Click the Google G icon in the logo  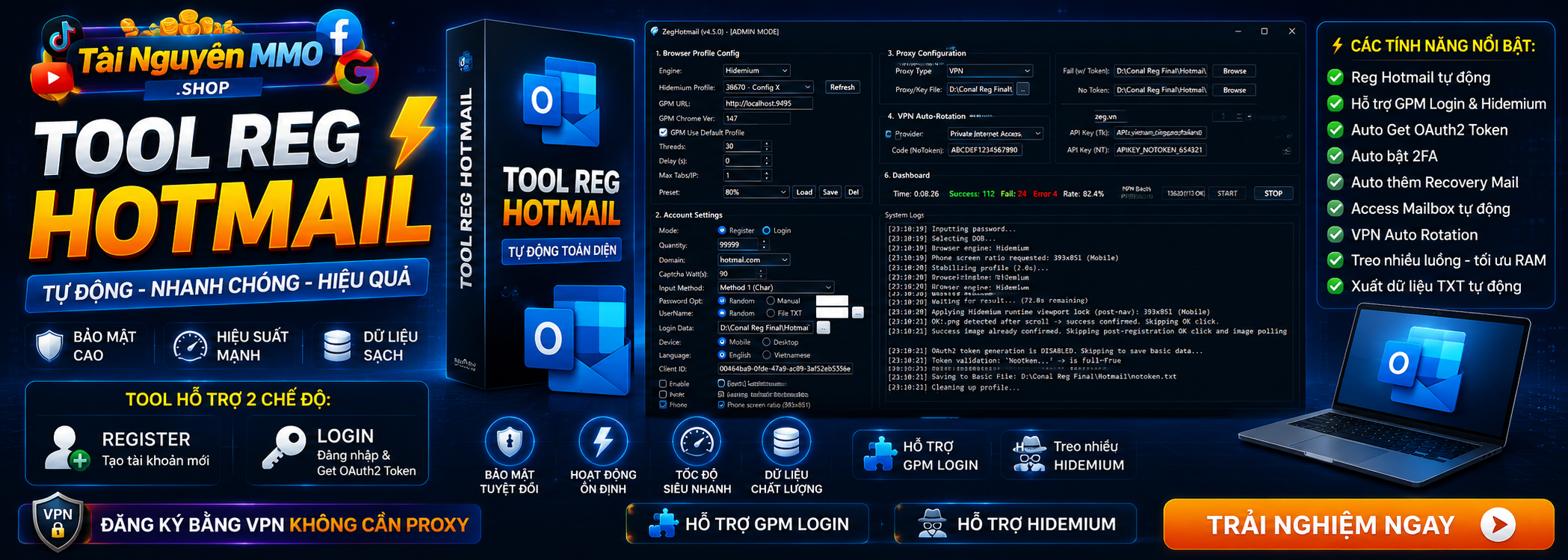(x=357, y=73)
